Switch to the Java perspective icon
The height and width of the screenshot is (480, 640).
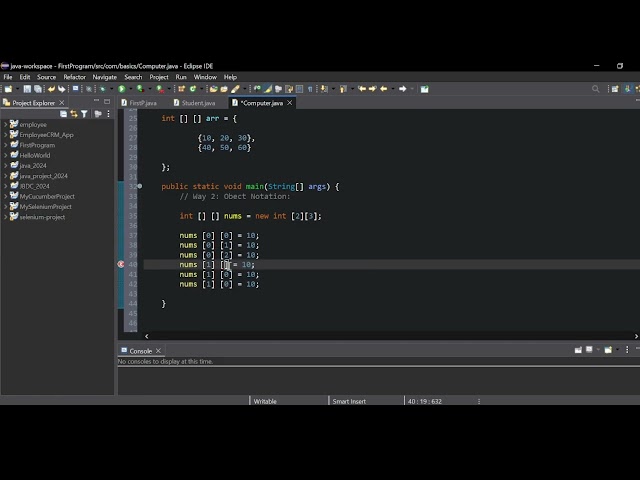[627, 89]
